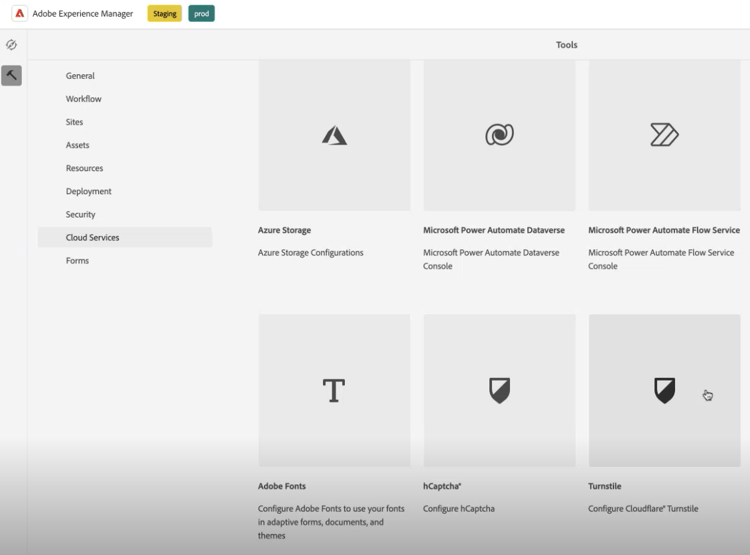Click the Power Automate Dataverse swirl icon
The width and height of the screenshot is (750, 555).
[499, 134]
